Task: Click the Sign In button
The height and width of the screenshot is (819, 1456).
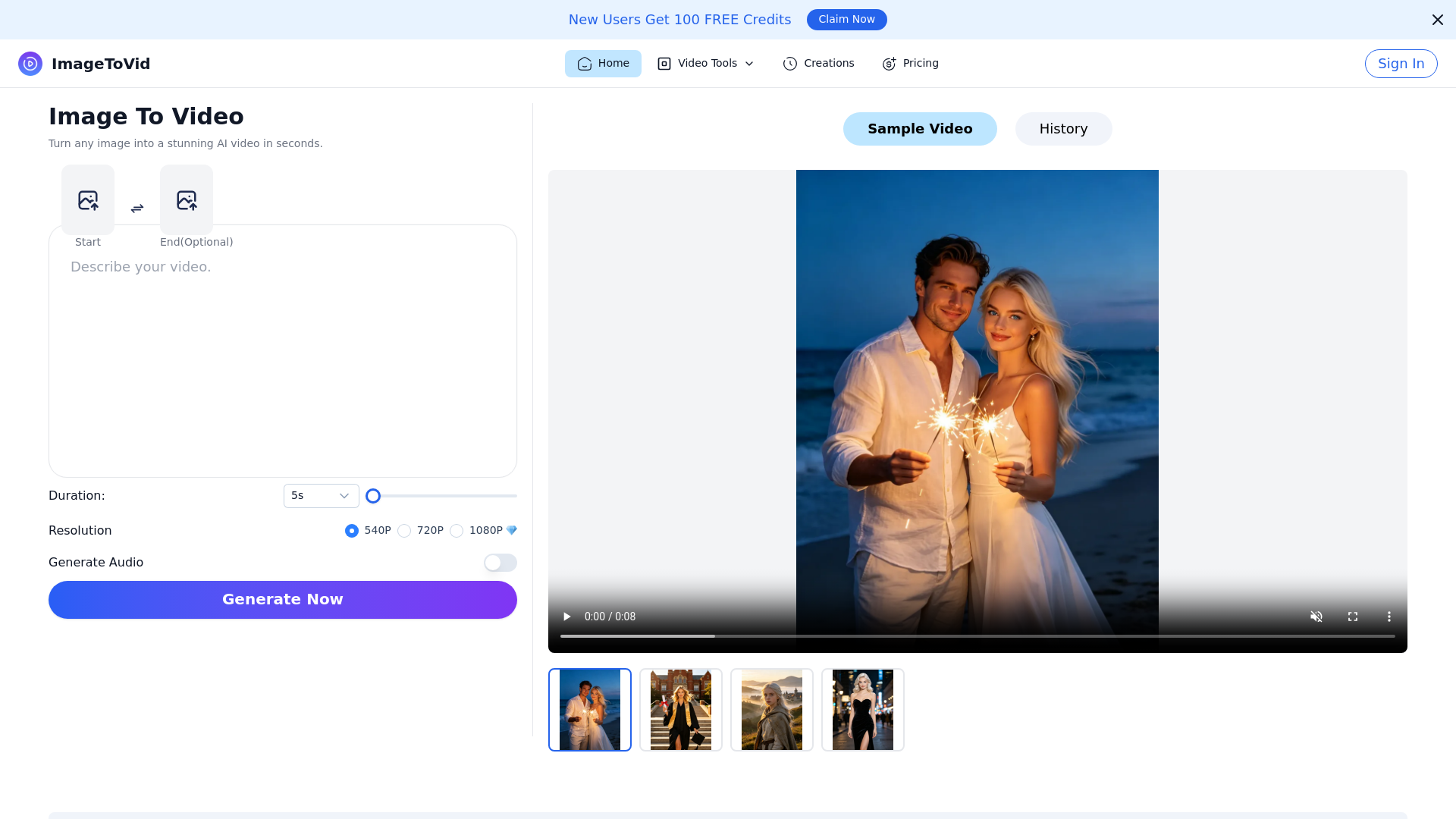Action: point(1401,64)
